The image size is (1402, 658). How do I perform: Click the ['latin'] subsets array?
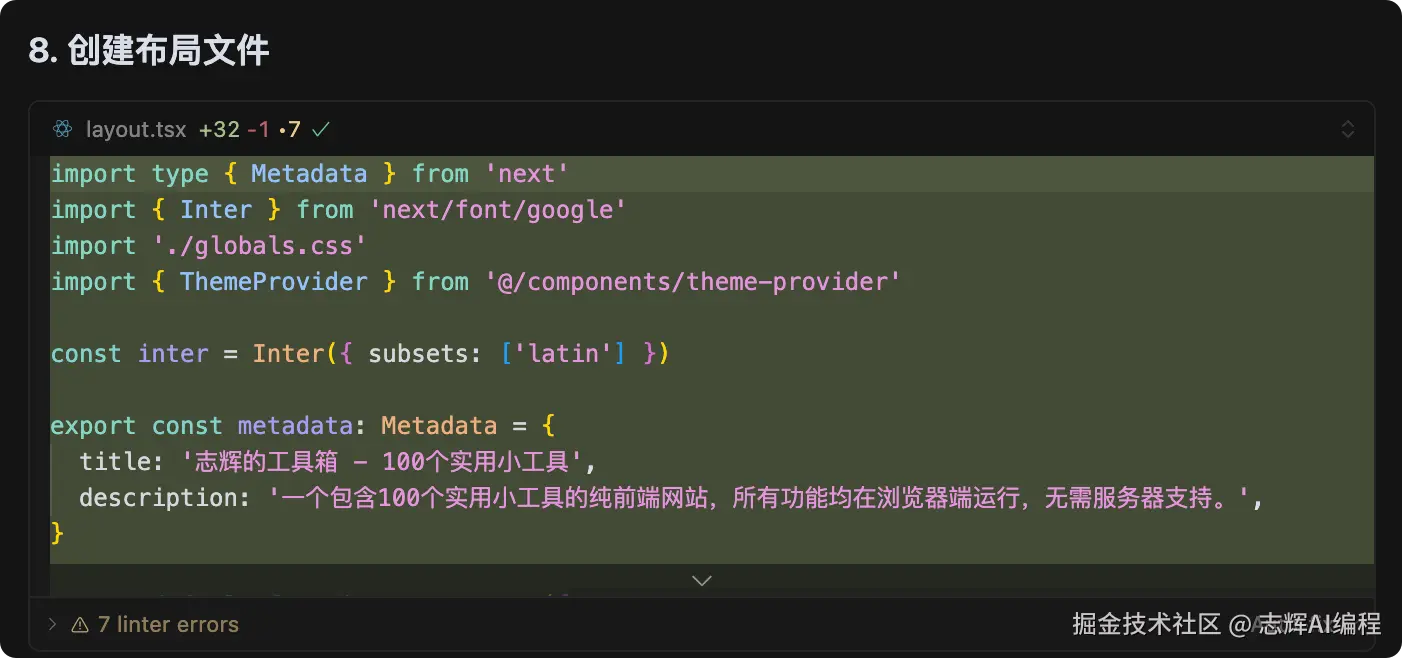[x=562, y=354]
